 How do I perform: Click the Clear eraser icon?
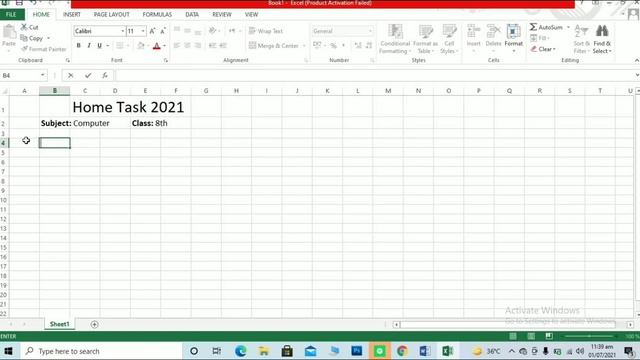(x=533, y=49)
